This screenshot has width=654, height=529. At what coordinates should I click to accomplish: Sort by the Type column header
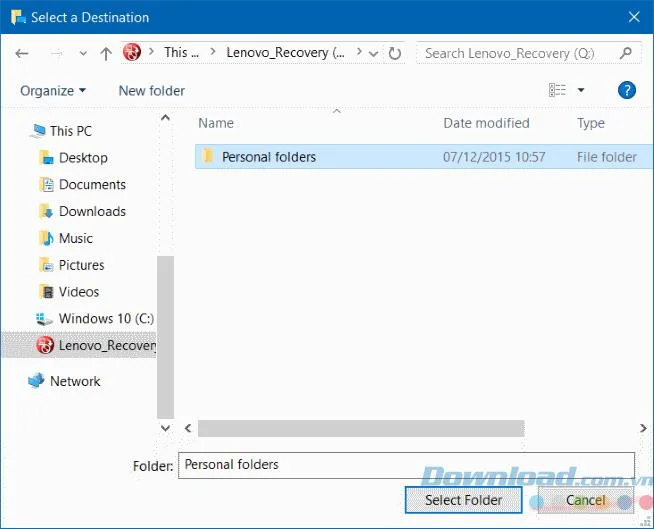[x=591, y=123]
